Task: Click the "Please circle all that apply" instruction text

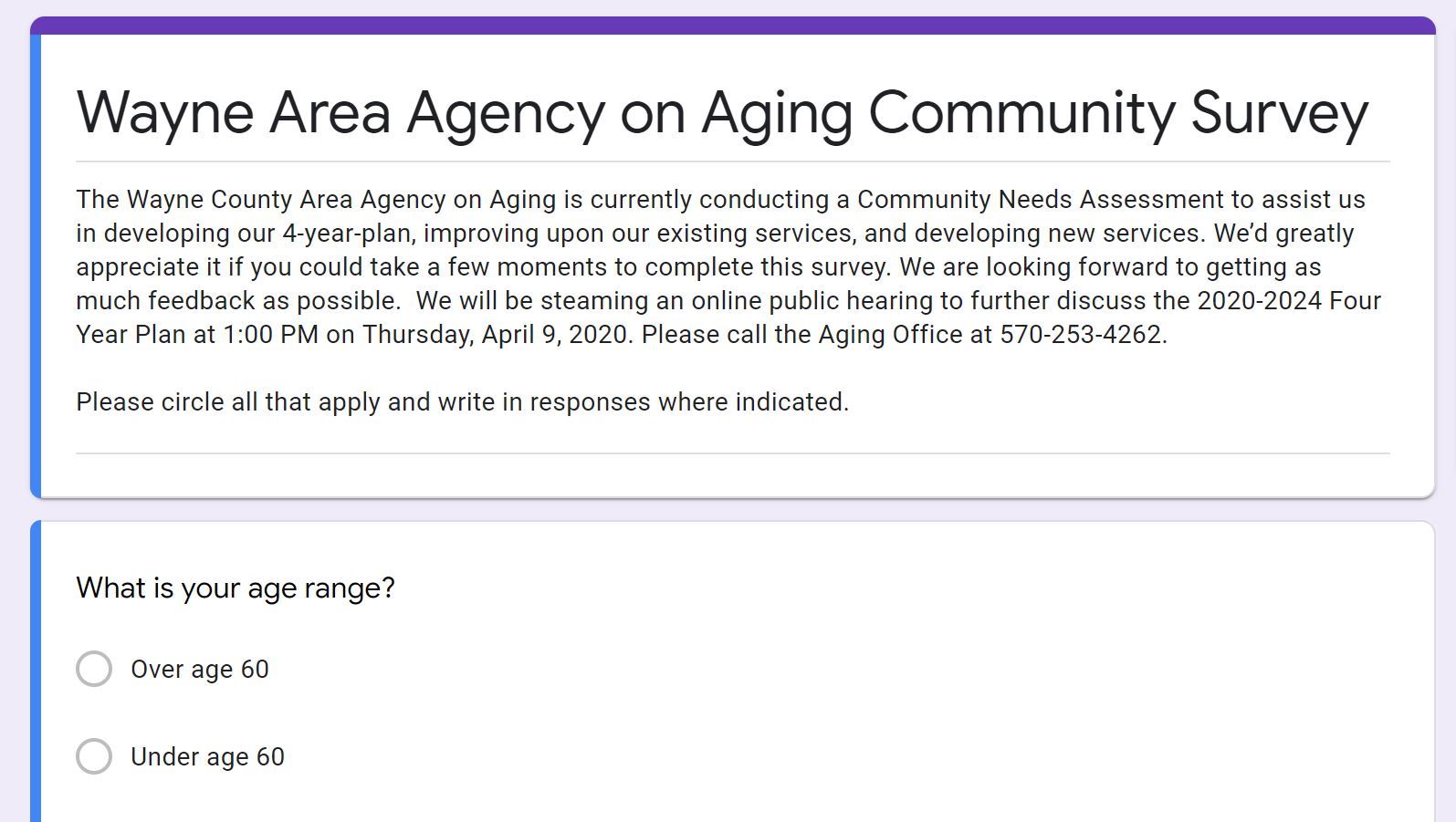Action: coord(462,401)
